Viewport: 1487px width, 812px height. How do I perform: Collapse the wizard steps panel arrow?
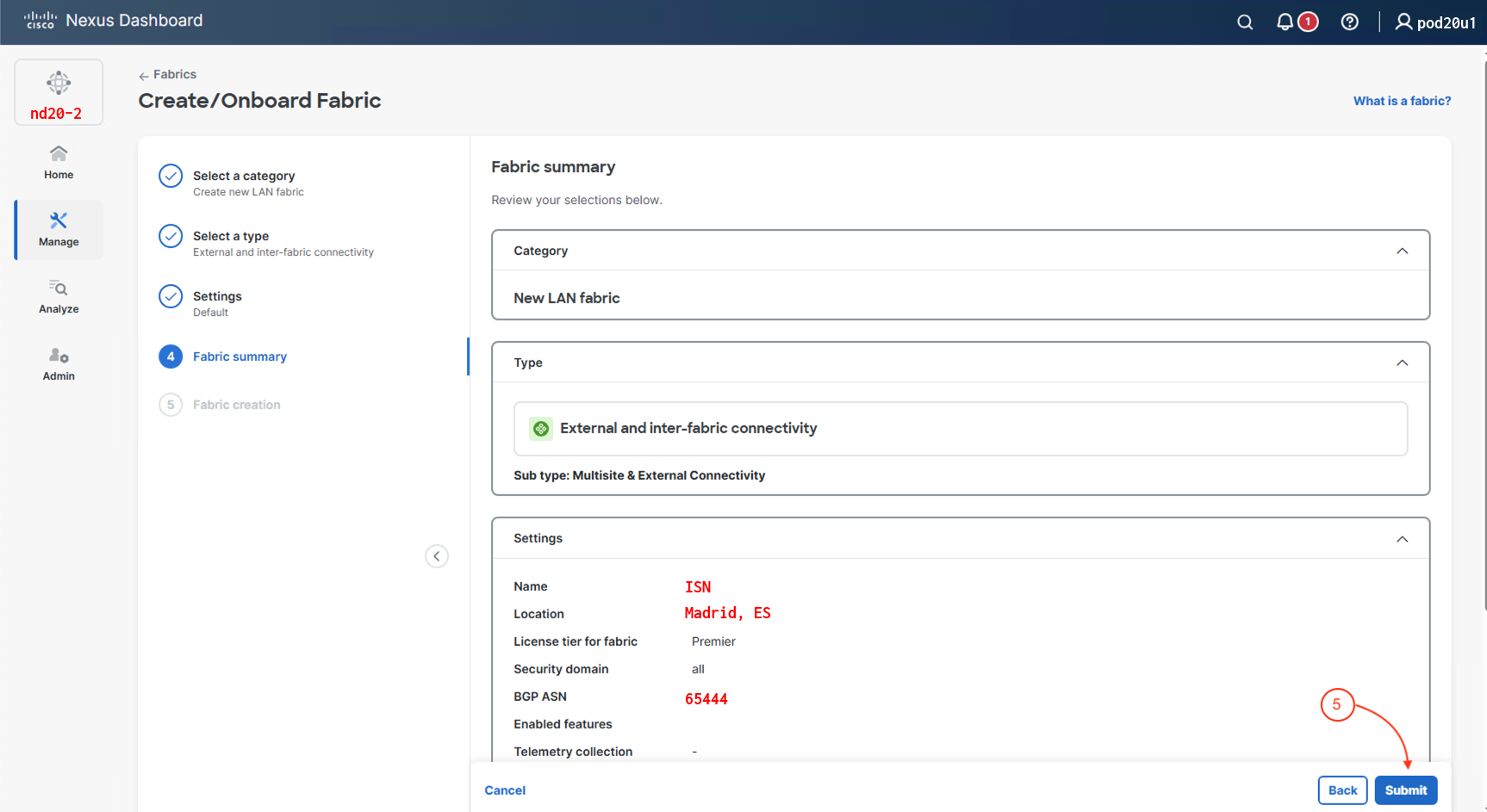pyautogui.click(x=437, y=556)
